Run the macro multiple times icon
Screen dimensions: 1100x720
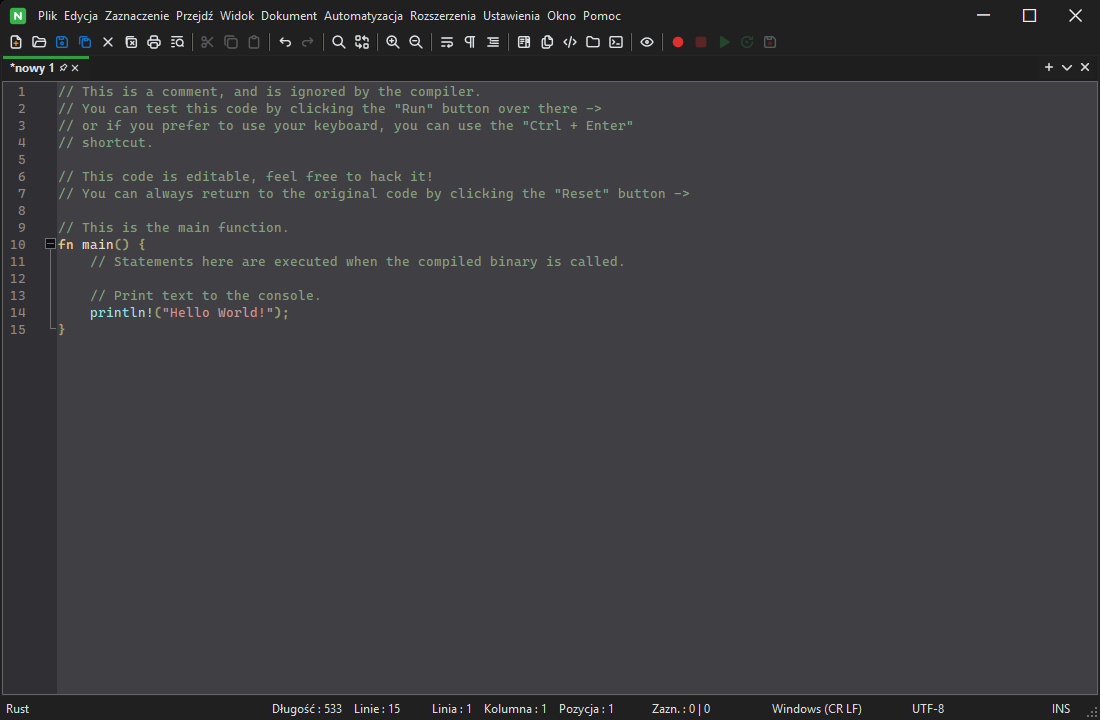point(747,42)
